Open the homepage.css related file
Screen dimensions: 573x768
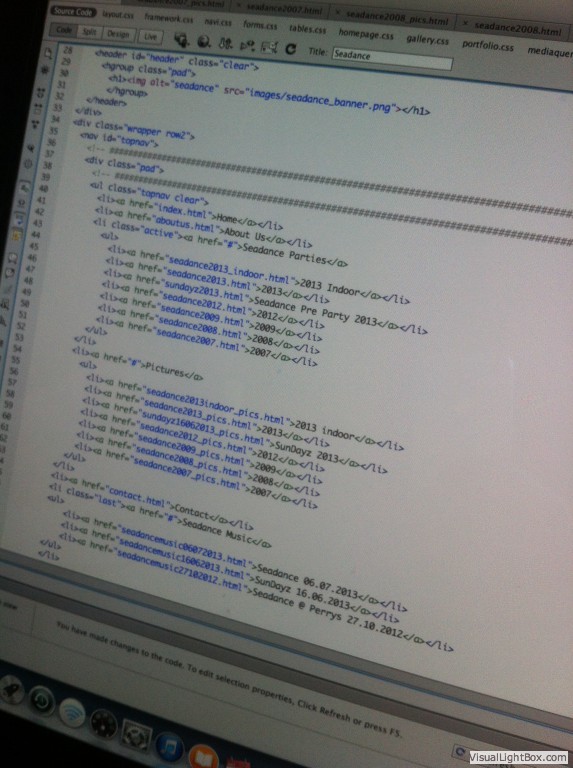click(x=366, y=34)
